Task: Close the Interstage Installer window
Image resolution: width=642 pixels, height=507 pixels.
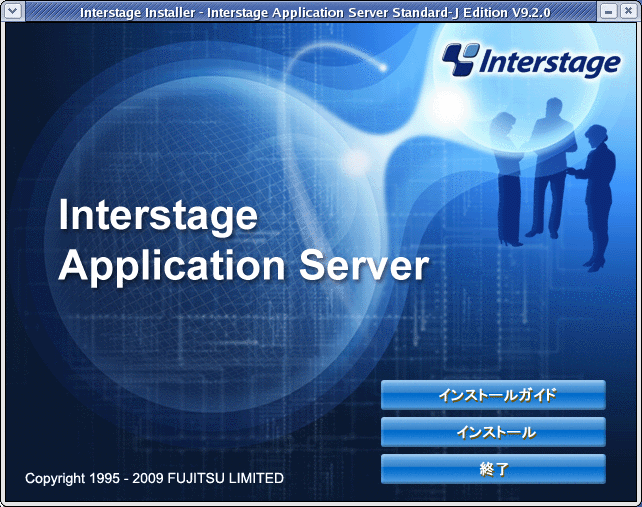Action: pos(628,11)
